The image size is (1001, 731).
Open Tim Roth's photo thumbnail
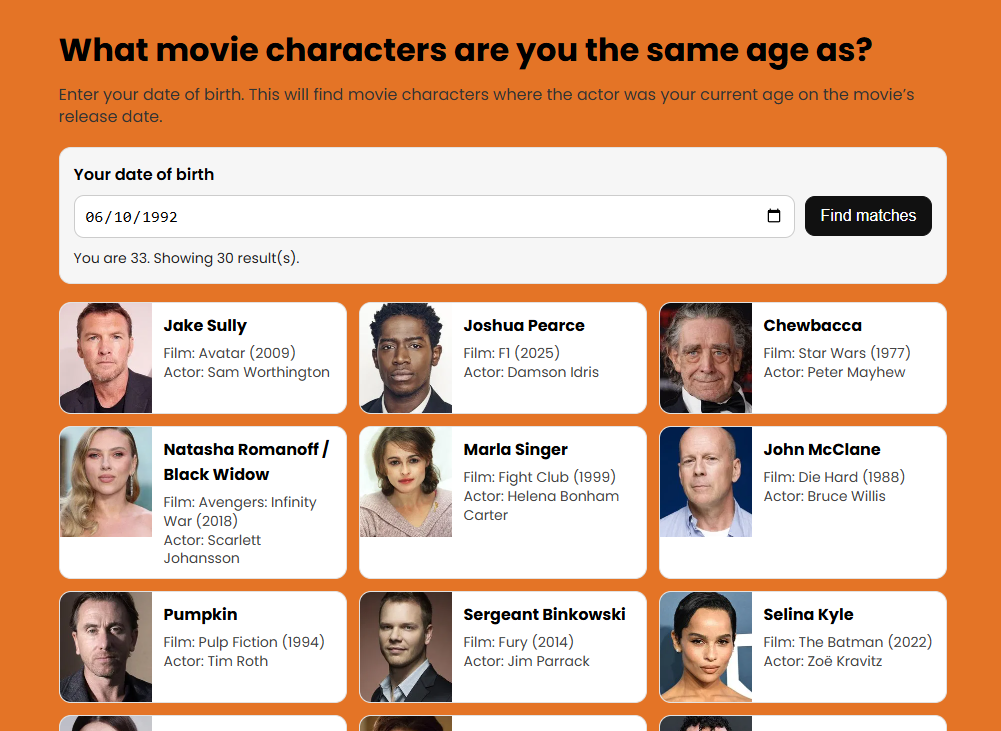click(x=105, y=646)
